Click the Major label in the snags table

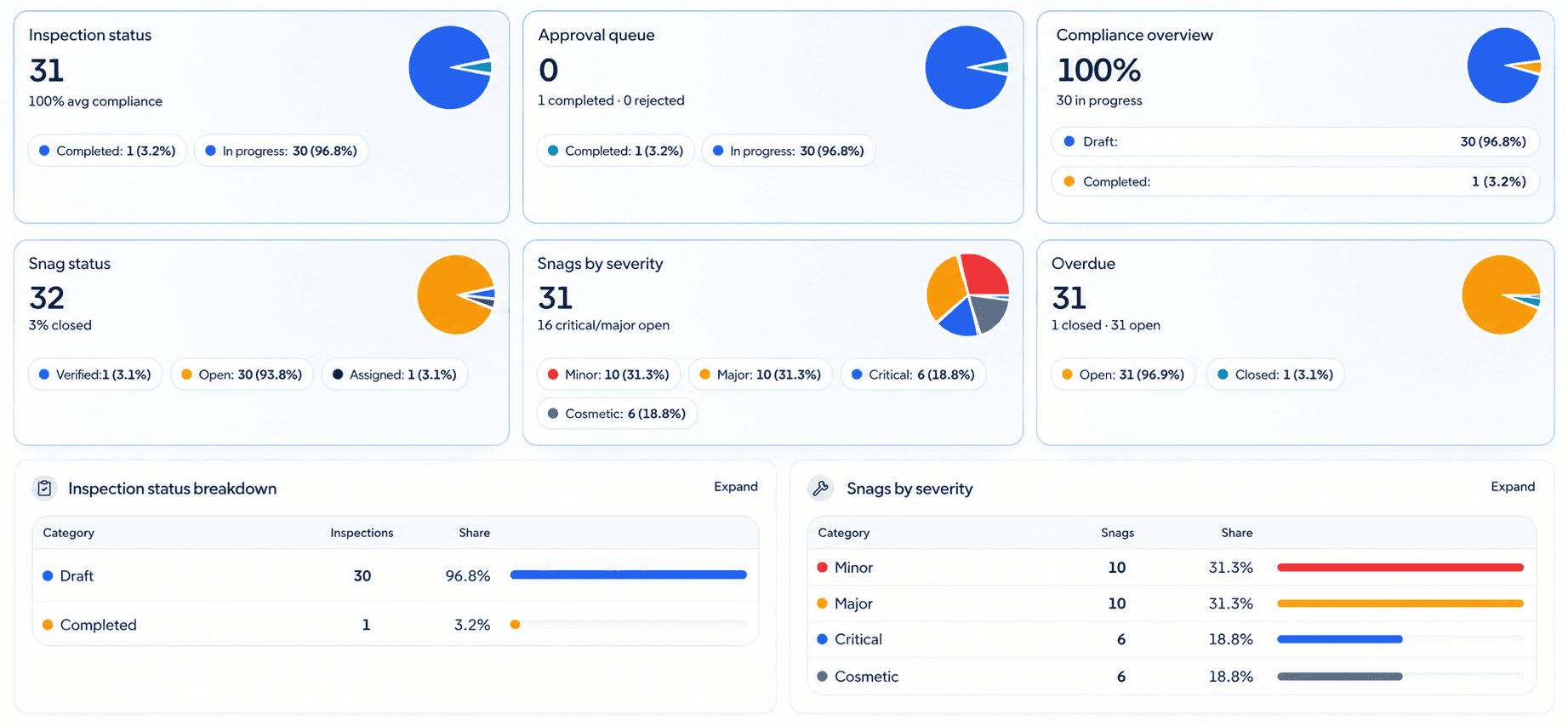[x=853, y=603]
